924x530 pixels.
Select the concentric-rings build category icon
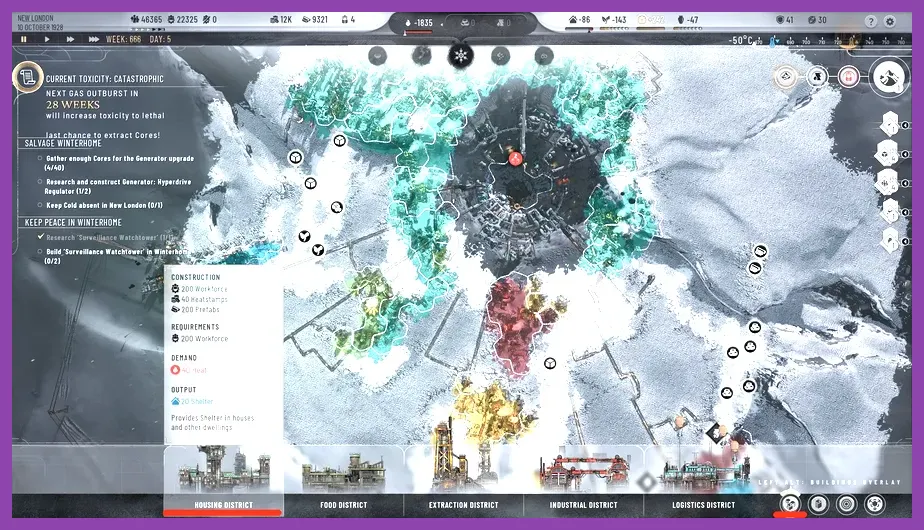pyautogui.click(x=847, y=504)
